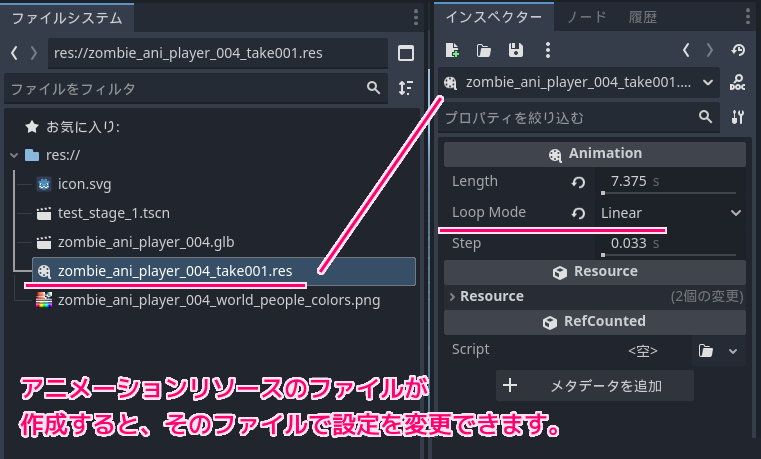This screenshot has width=761, height=459.
Task: Click the file sort order icon
Action: tap(405, 88)
